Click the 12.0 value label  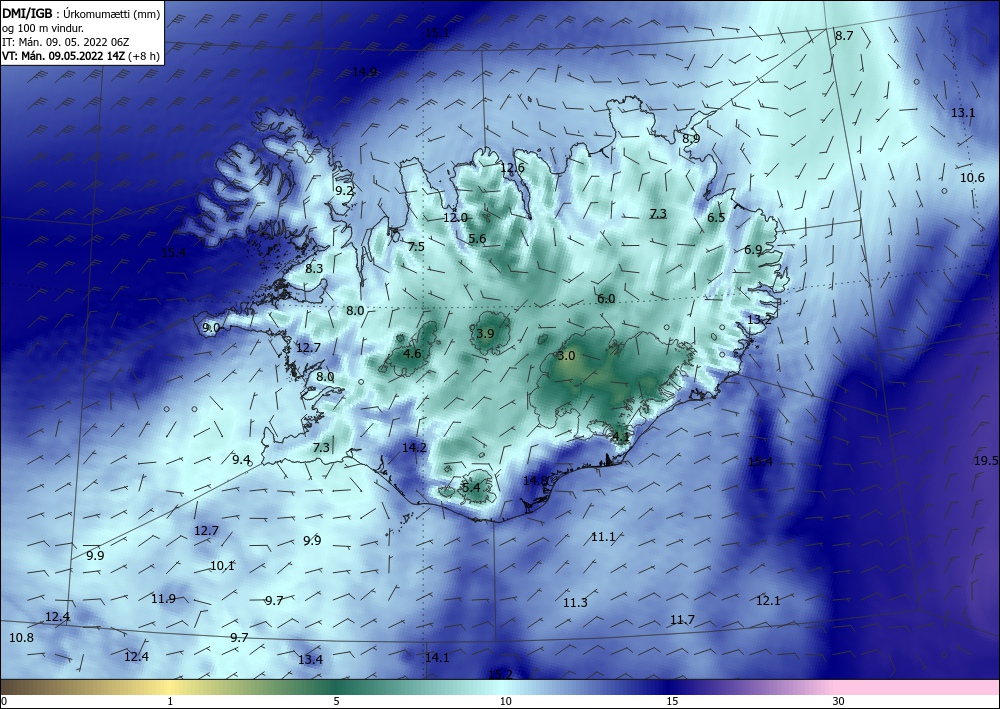coord(455,217)
